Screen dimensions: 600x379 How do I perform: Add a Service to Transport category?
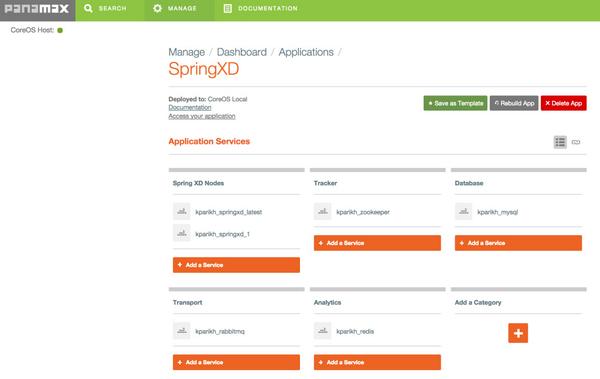[x=236, y=362]
